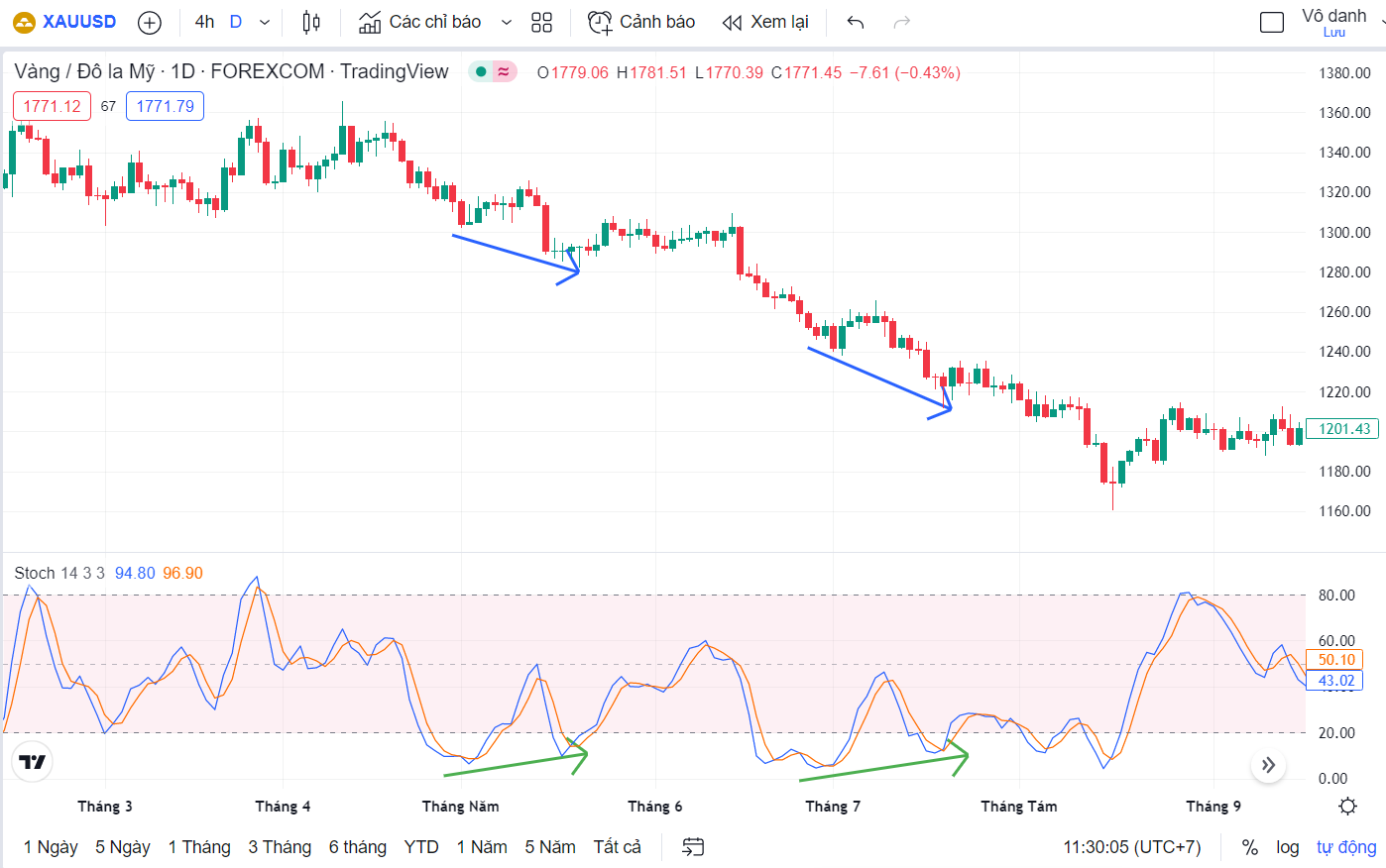The width and height of the screenshot is (1386, 868).
Task: Toggle percent scale mode
Action: pos(1250,847)
